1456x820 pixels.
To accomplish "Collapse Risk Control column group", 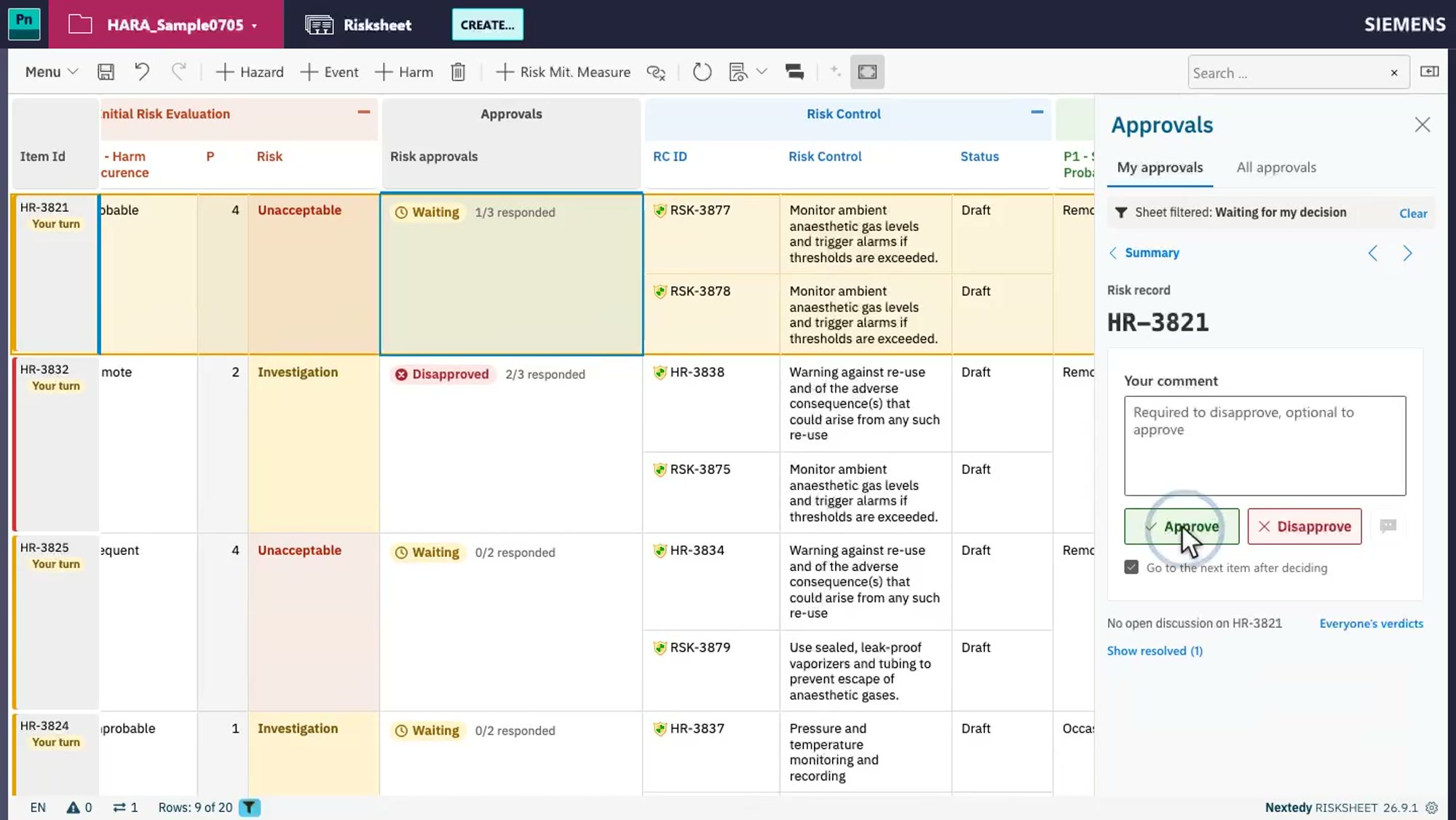I will (x=1037, y=112).
